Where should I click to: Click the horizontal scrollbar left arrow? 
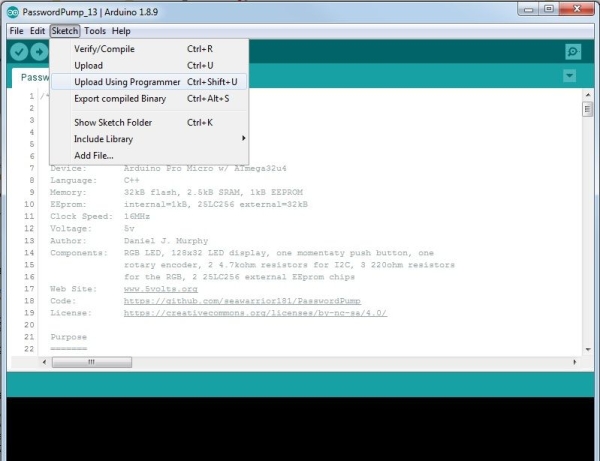[44, 362]
